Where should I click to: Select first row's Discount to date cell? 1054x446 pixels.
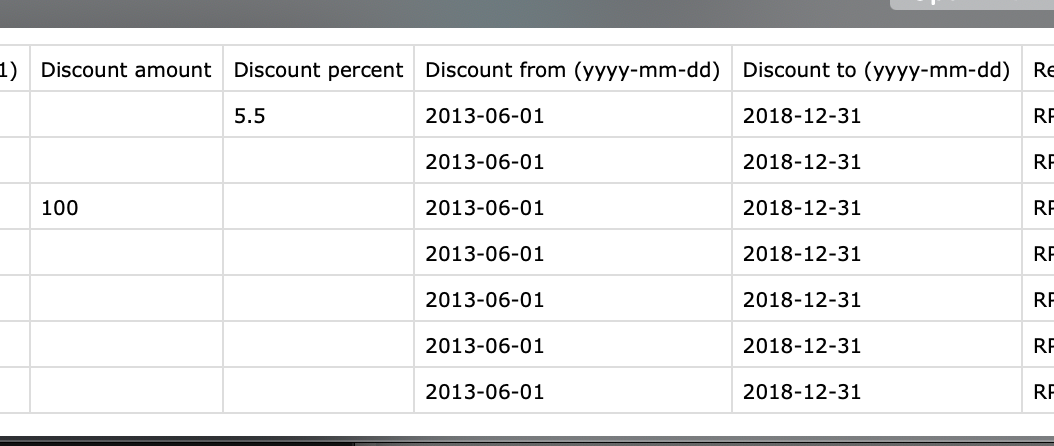pos(877,115)
